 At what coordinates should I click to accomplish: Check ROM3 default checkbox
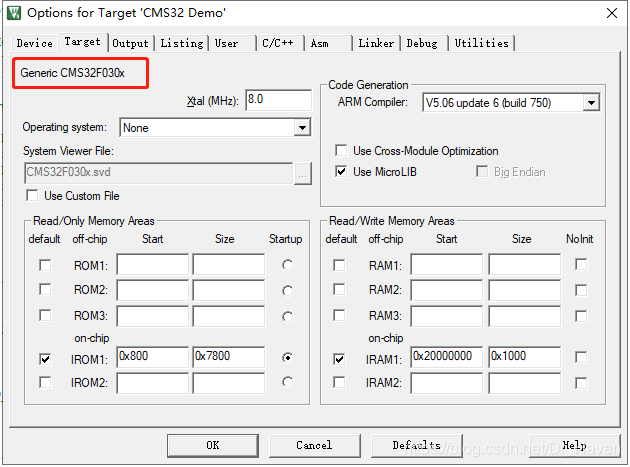coord(45,315)
